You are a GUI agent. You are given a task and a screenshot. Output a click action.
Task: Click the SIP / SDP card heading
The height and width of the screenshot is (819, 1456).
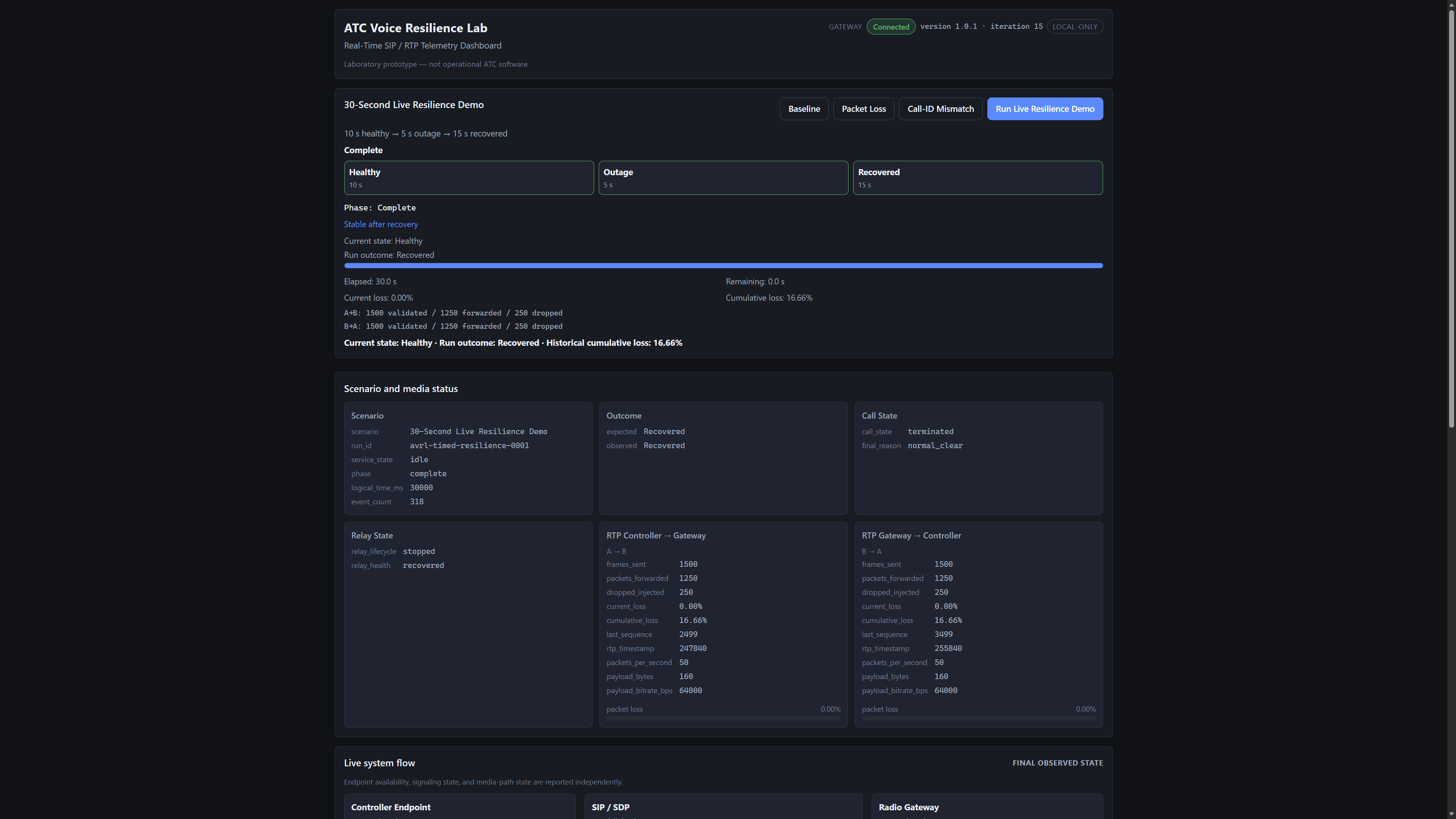[x=610, y=807]
